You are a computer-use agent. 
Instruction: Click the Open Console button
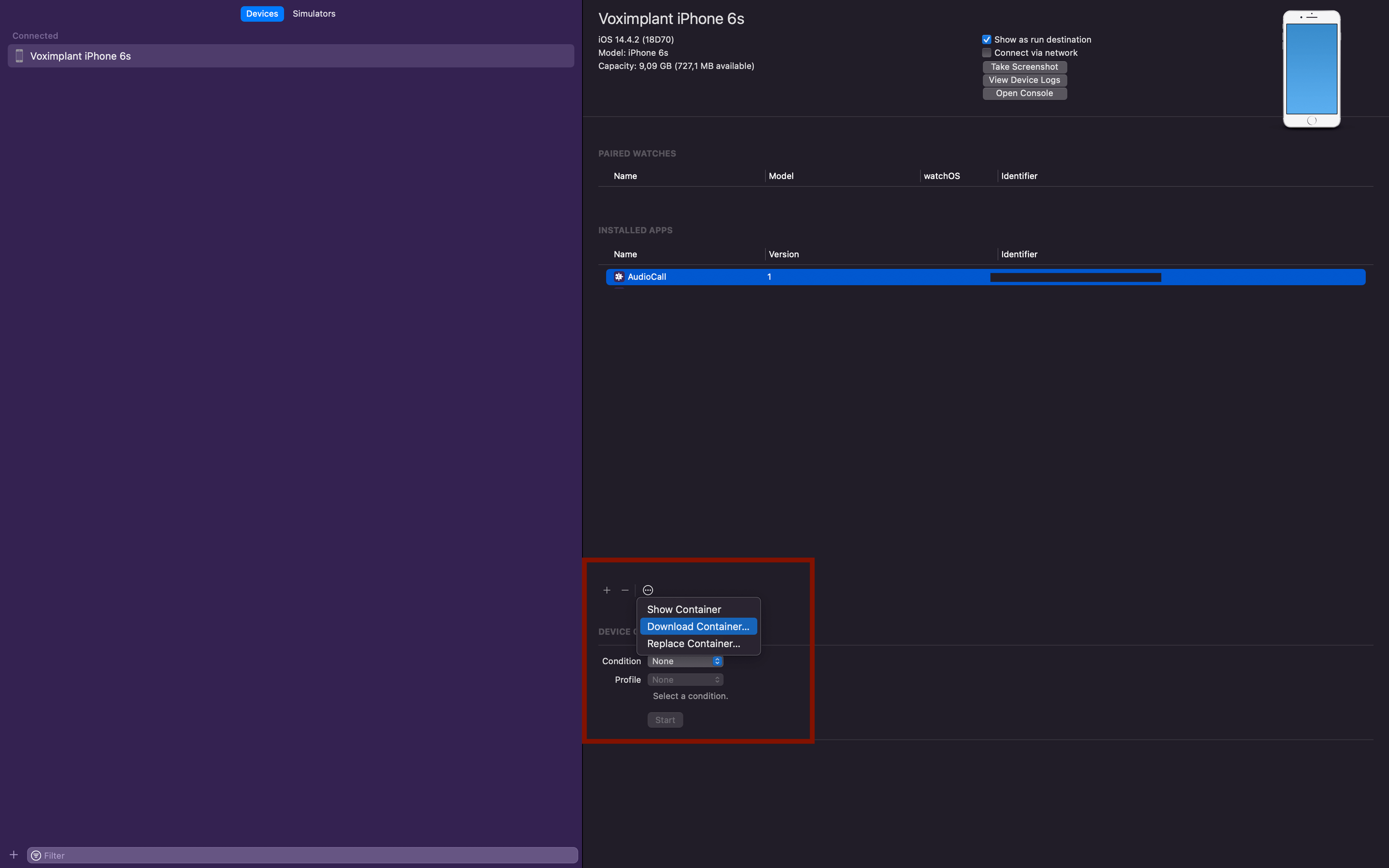[1024, 93]
